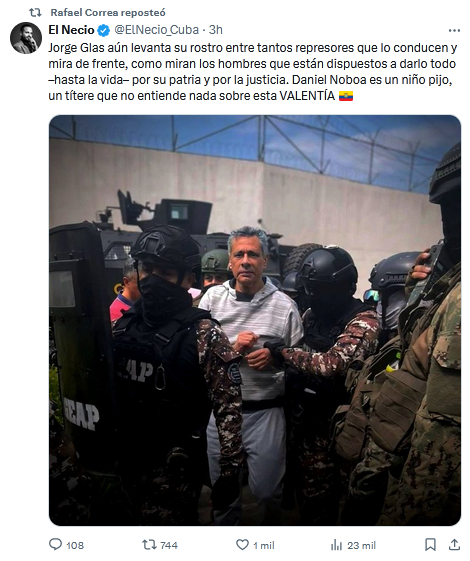Open the El Necio display name
The height and width of the screenshot is (561, 470).
coord(71,30)
